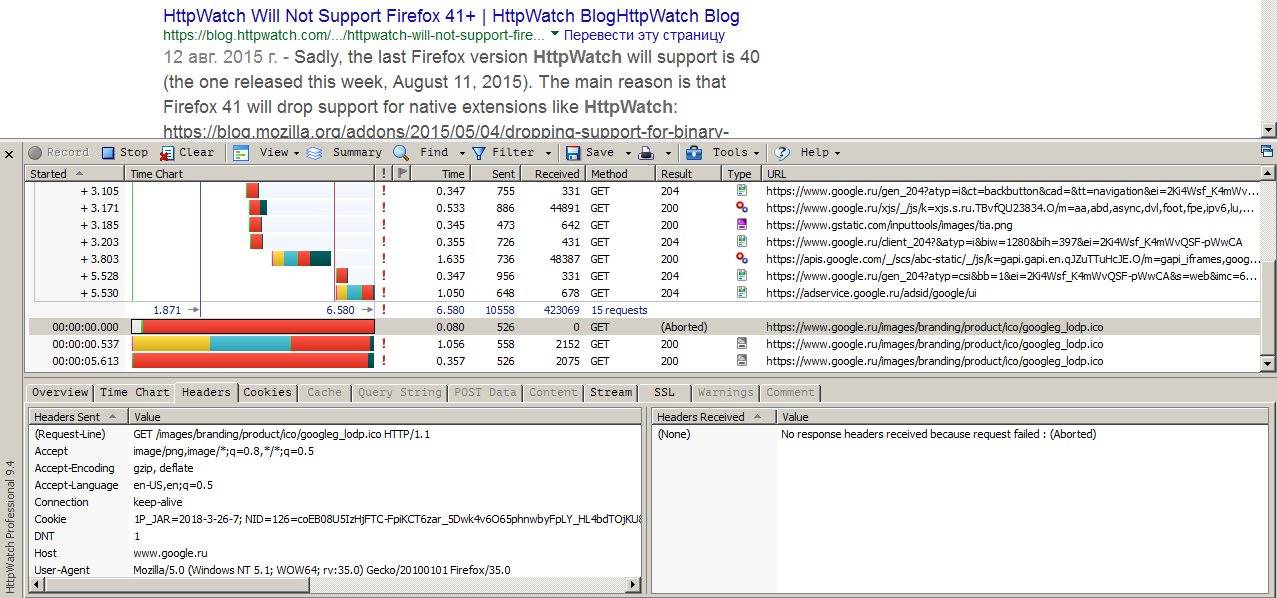Sort by the Result column header
This screenshot has width=1277, height=598.
[x=690, y=174]
